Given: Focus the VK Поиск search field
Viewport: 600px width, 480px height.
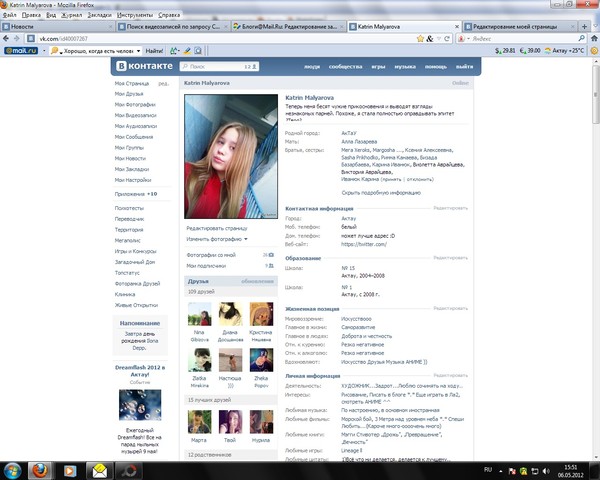Looking at the screenshot, I should (219, 66).
